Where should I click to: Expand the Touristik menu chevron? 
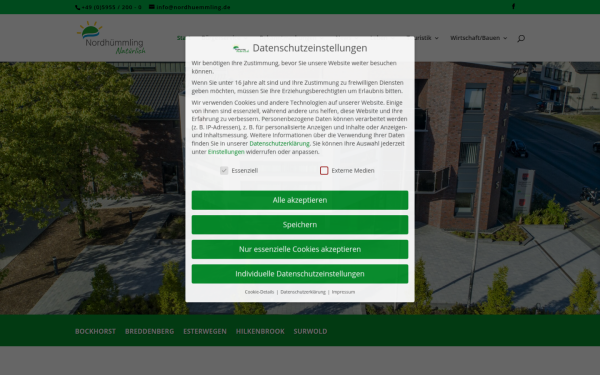tap(437, 38)
